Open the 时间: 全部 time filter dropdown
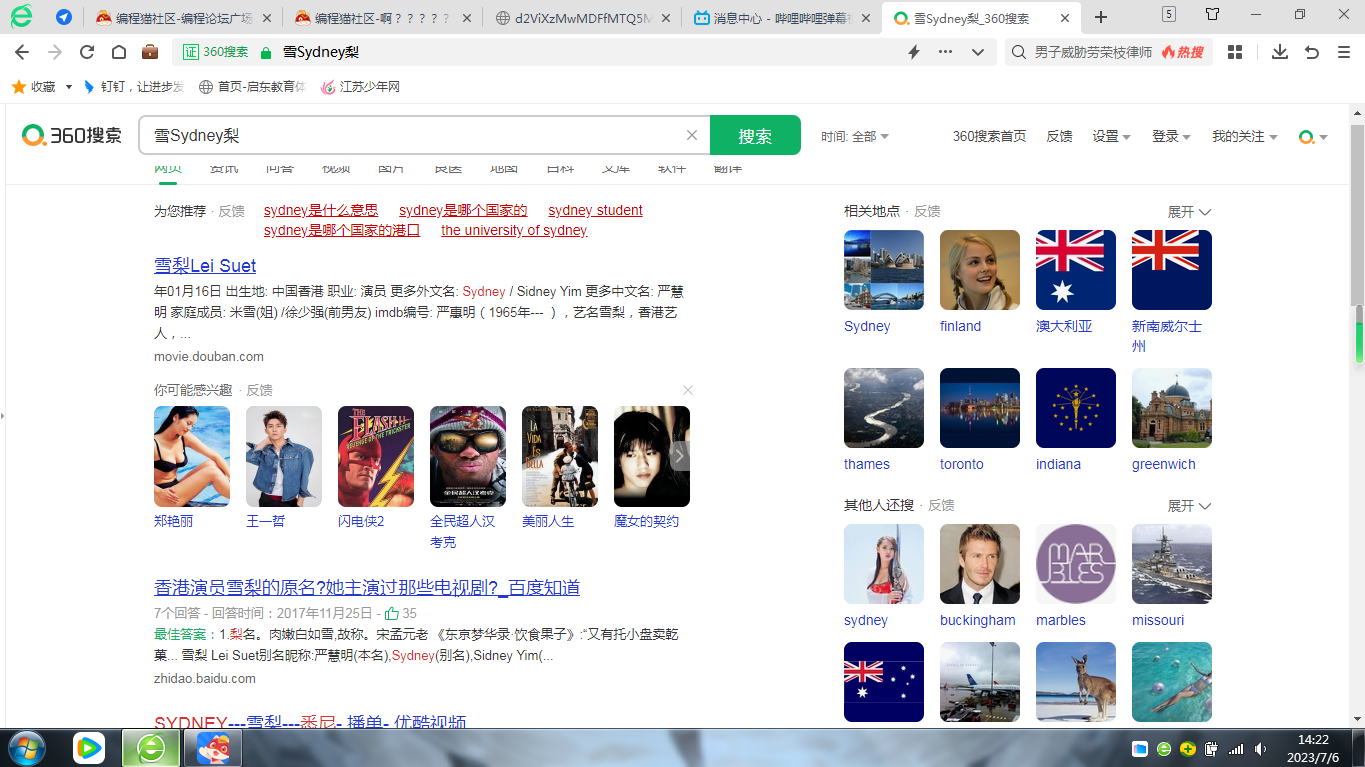The width and height of the screenshot is (1365, 767). (855, 136)
